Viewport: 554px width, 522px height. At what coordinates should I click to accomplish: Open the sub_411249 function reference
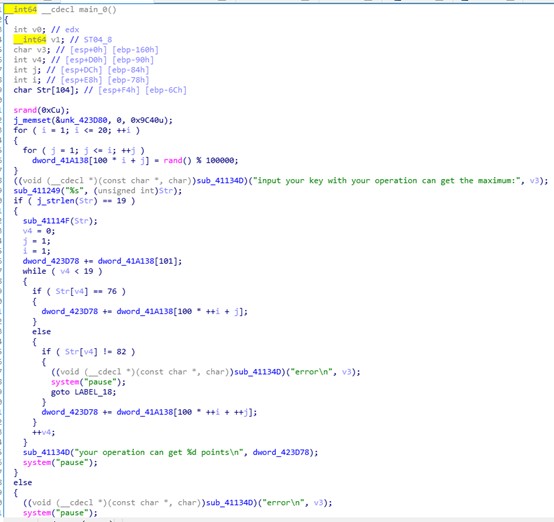(37, 191)
